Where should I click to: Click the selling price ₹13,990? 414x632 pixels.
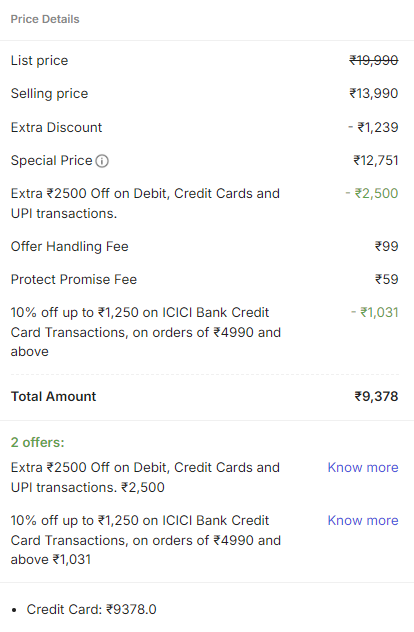coord(374,94)
